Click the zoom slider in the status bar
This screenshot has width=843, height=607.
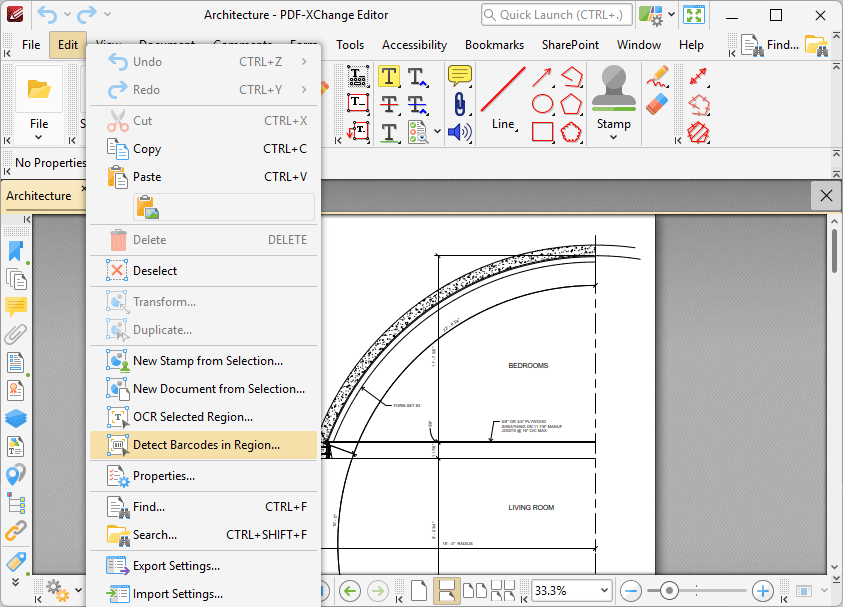[x=670, y=590]
